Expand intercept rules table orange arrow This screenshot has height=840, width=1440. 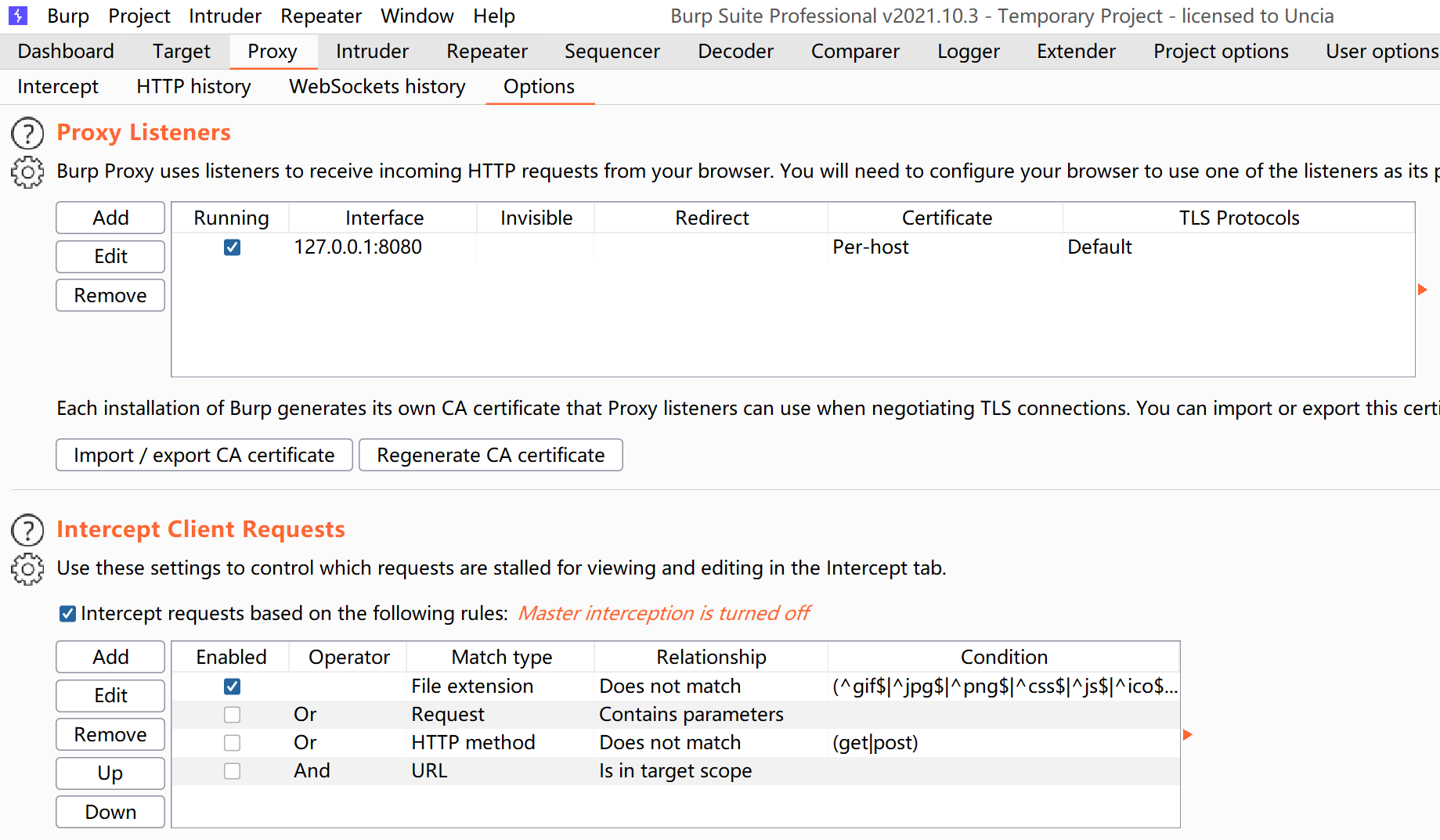coord(1188,734)
